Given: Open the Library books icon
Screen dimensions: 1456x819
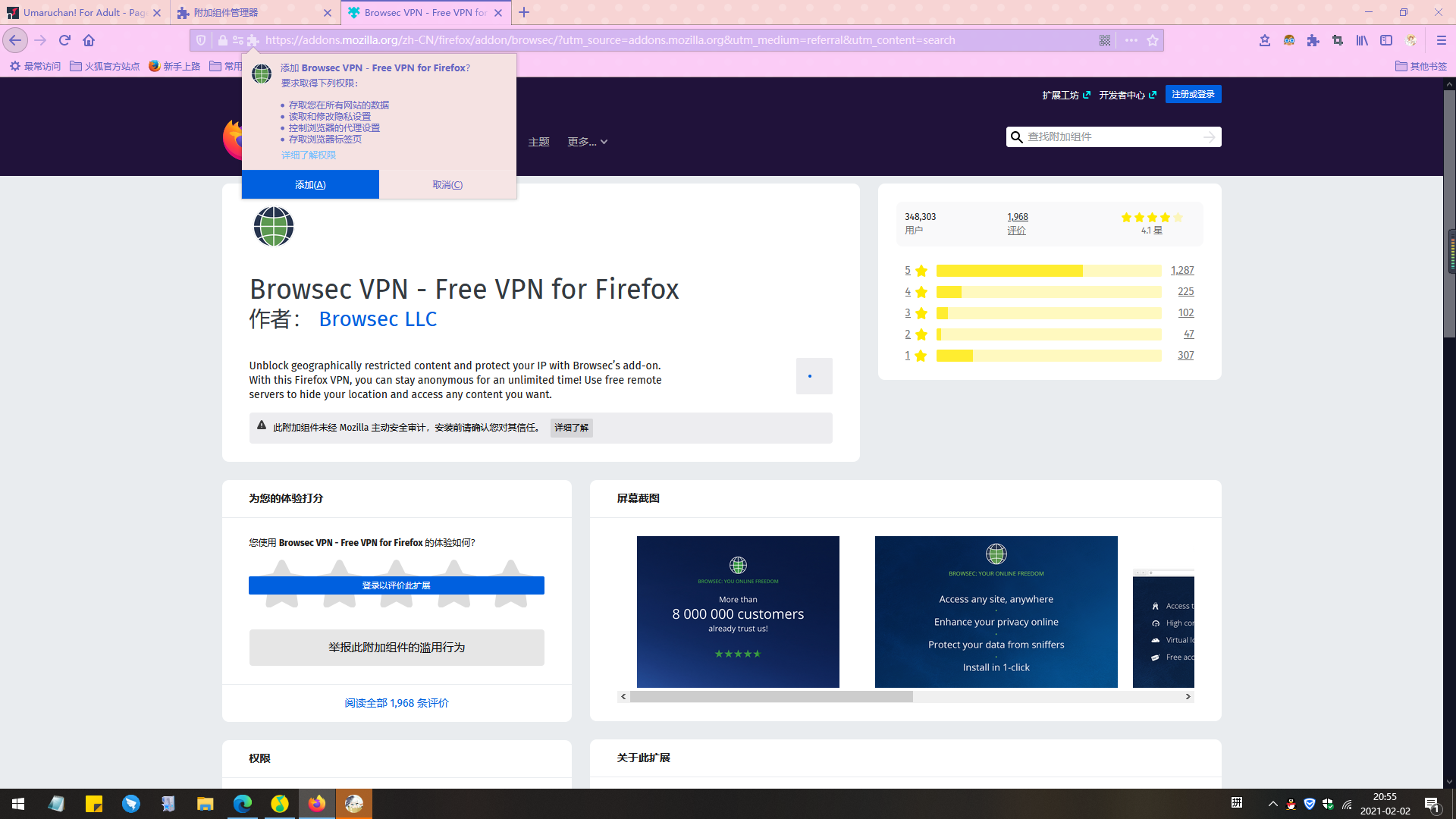Looking at the screenshot, I should tap(1362, 40).
